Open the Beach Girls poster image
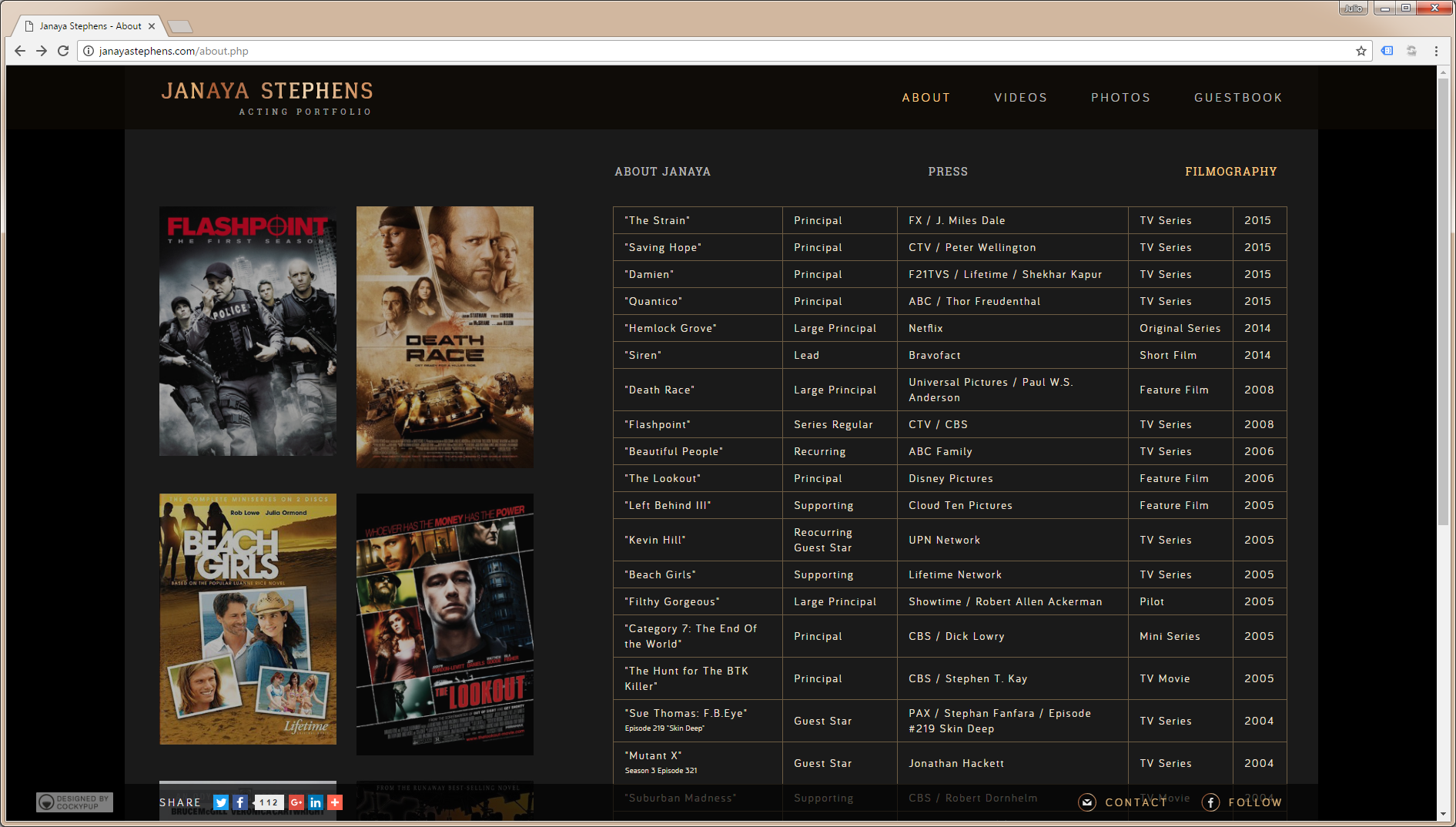 [x=248, y=619]
